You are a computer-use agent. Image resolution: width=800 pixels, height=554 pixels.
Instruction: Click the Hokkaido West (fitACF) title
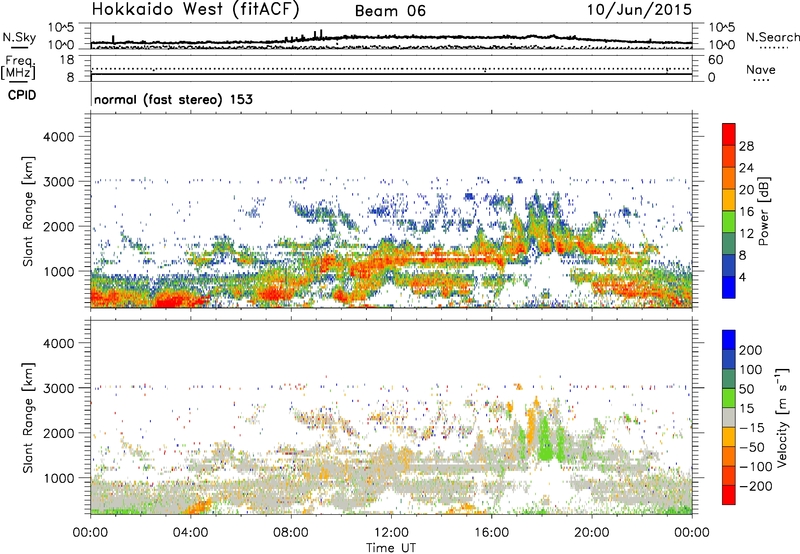(195, 9)
